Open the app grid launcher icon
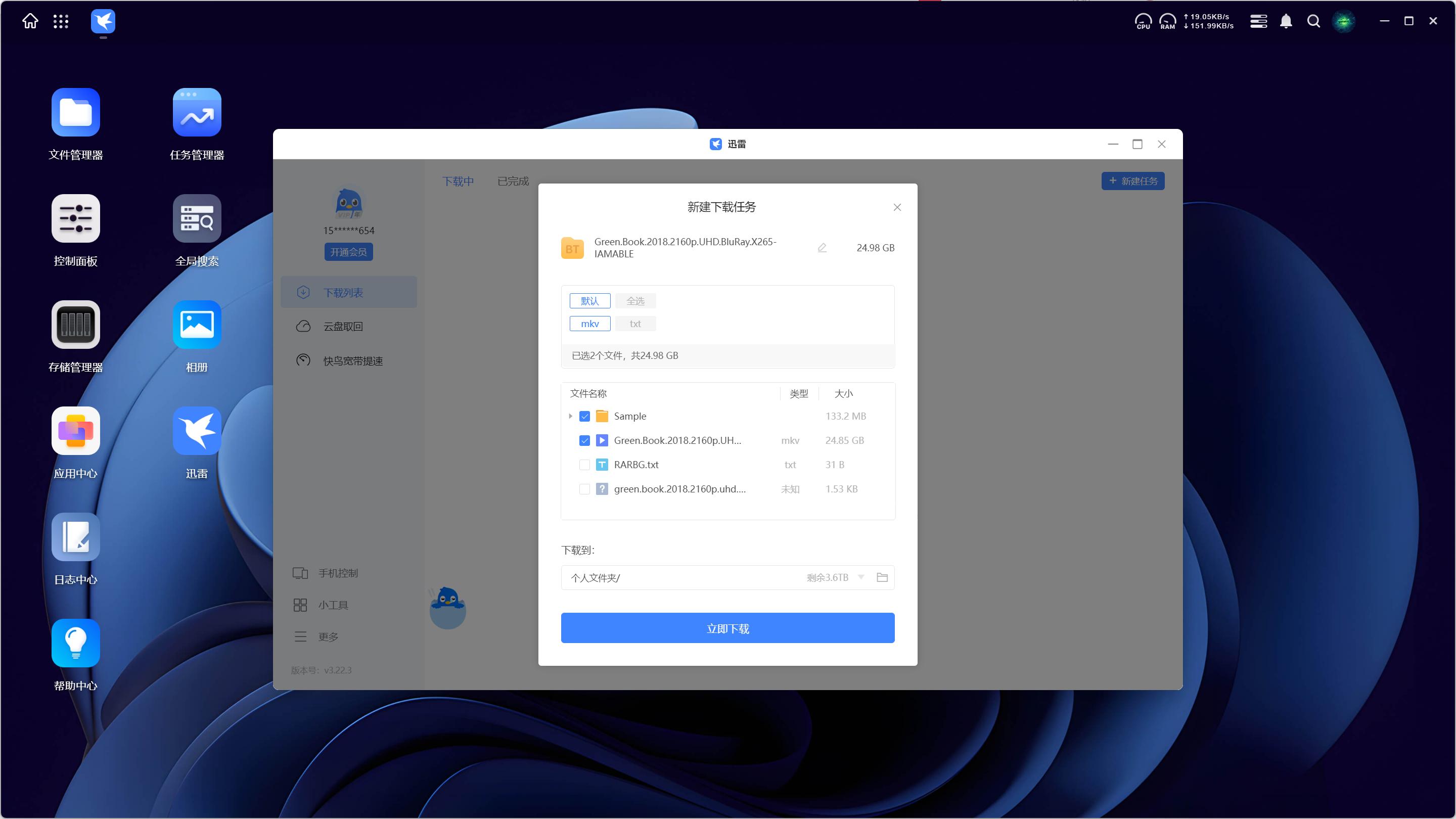This screenshot has height=819, width=1456. (x=61, y=21)
